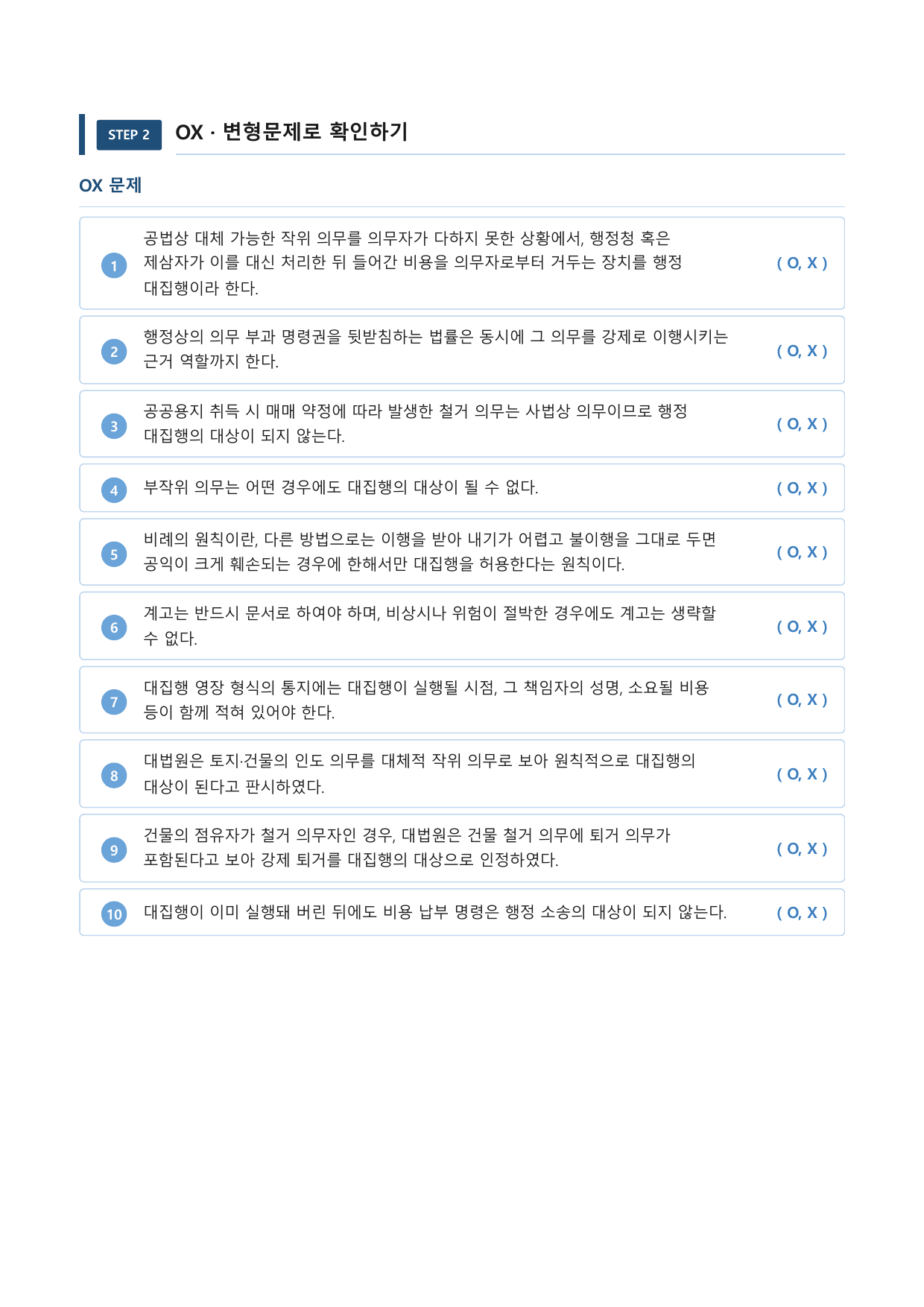Mark the (O, X) answer for question 10
The width and height of the screenshot is (924, 1307).
coord(802,913)
